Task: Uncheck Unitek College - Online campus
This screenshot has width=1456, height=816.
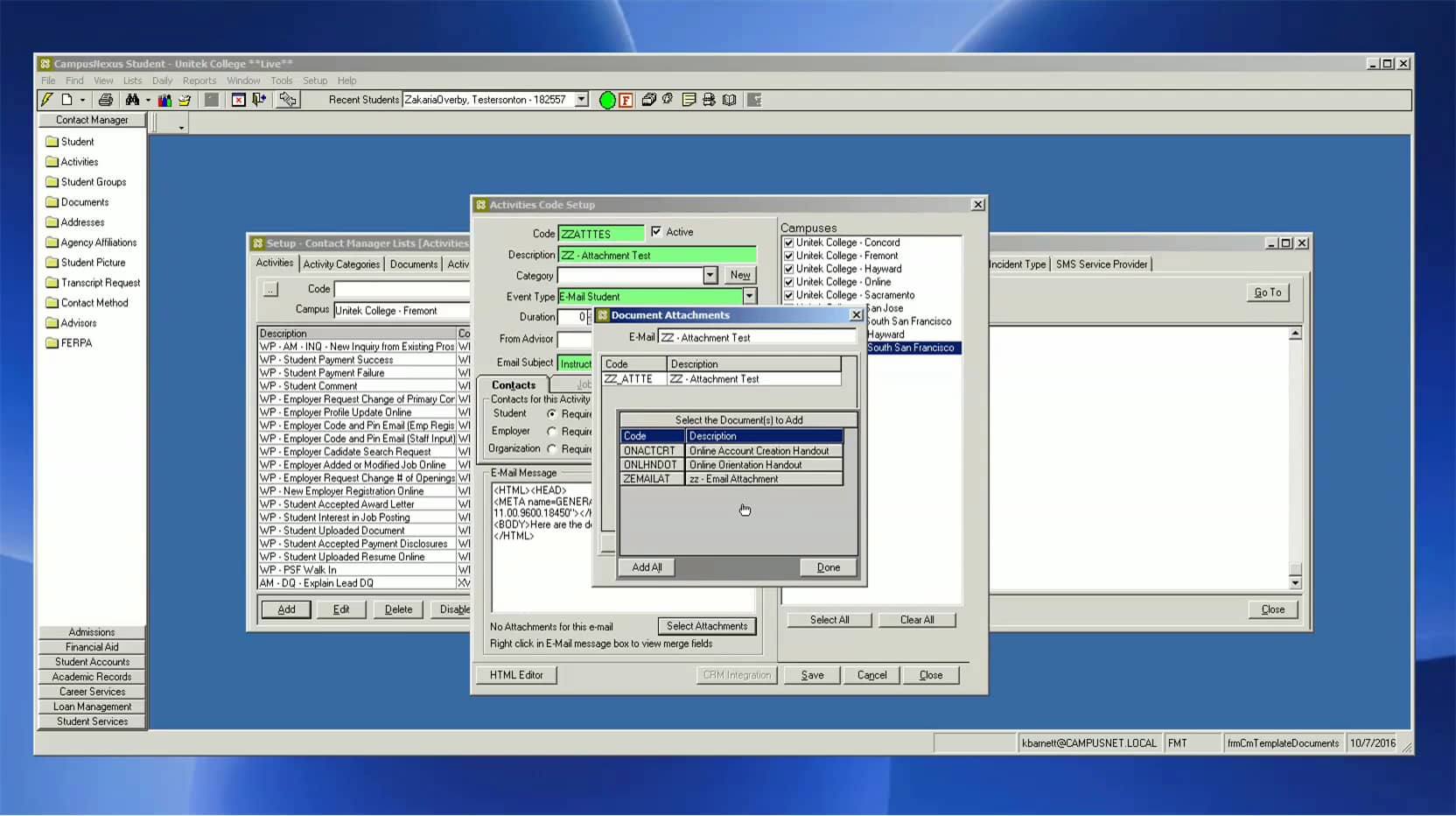Action: point(788,282)
